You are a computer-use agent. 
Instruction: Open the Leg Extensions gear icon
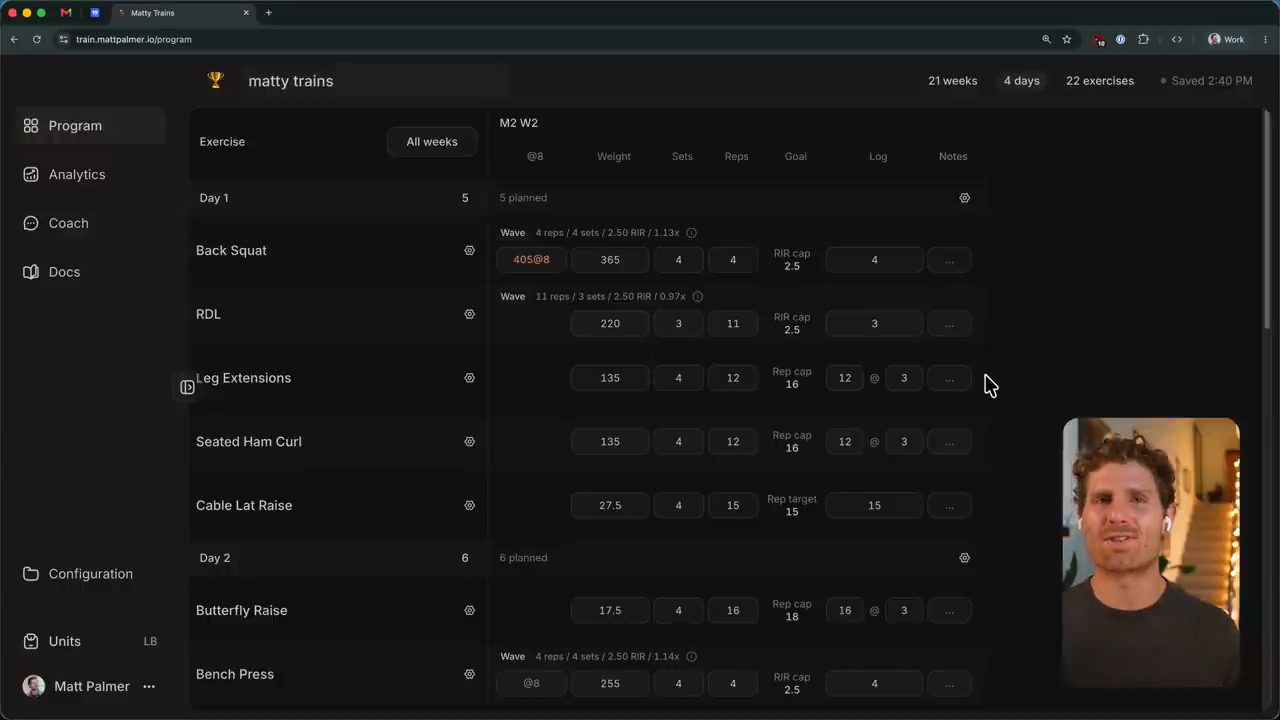coord(469,378)
